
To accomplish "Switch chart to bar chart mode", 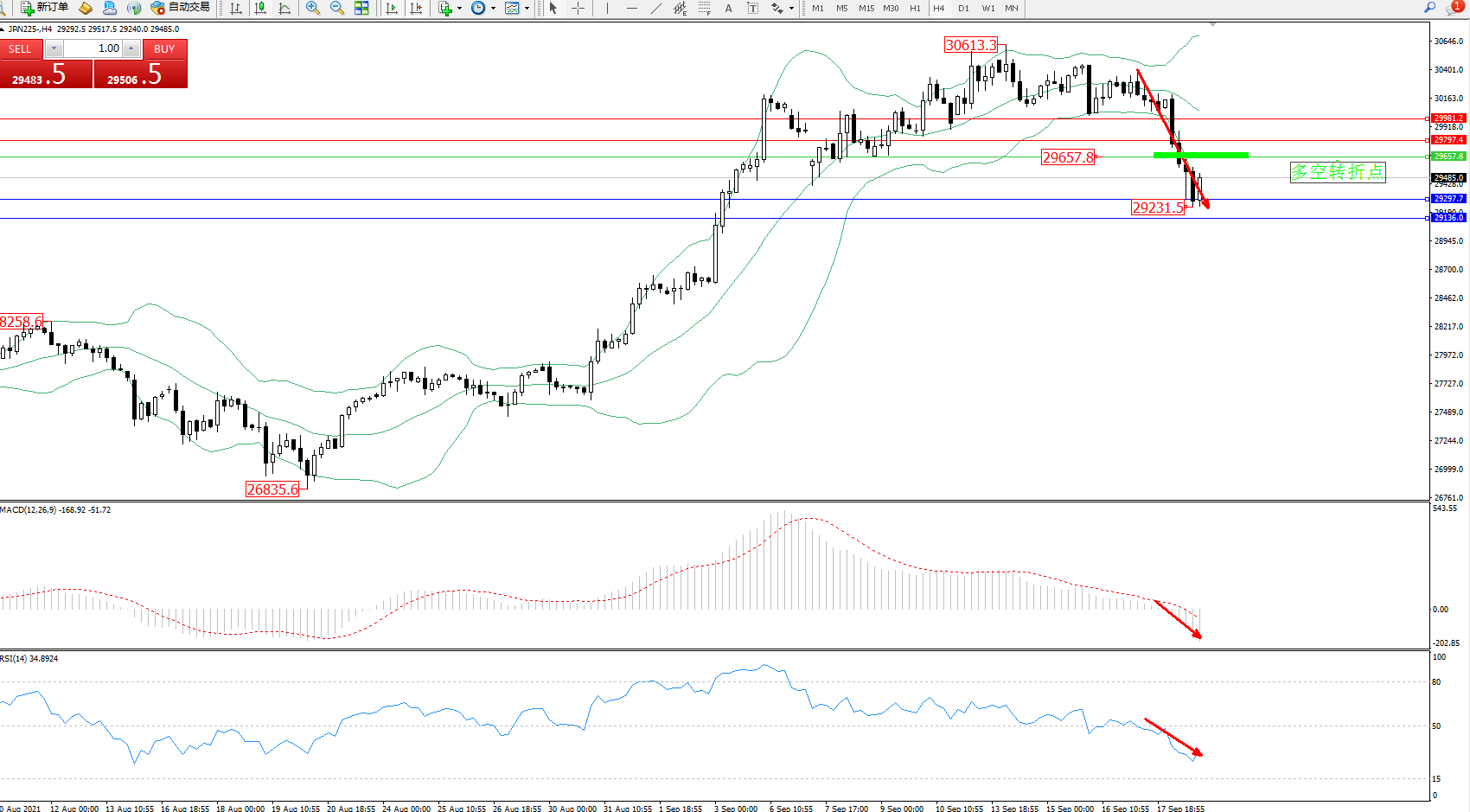I will 235,8.
